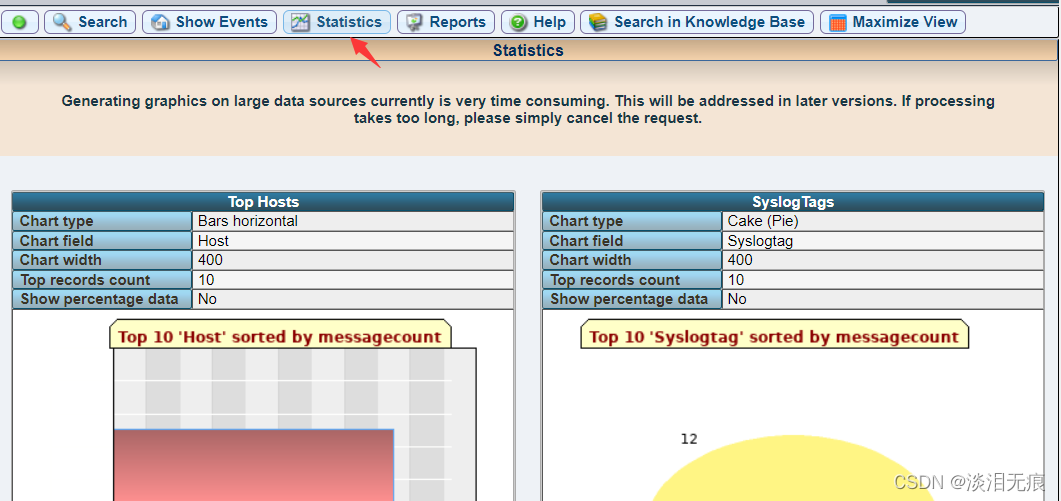The height and width of the screenshot is (501, 1061).
Task: Click 'Chart type' label in Top Hosts
Action: click(57, 221)
